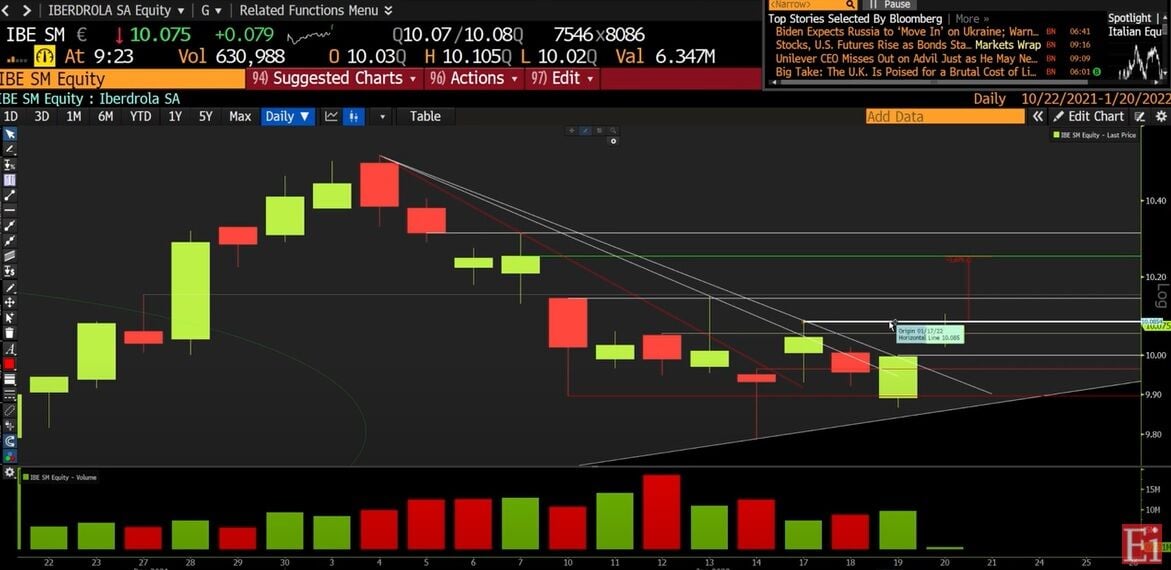
Task: Open the G function dropdown
Action: pos(210,10)
